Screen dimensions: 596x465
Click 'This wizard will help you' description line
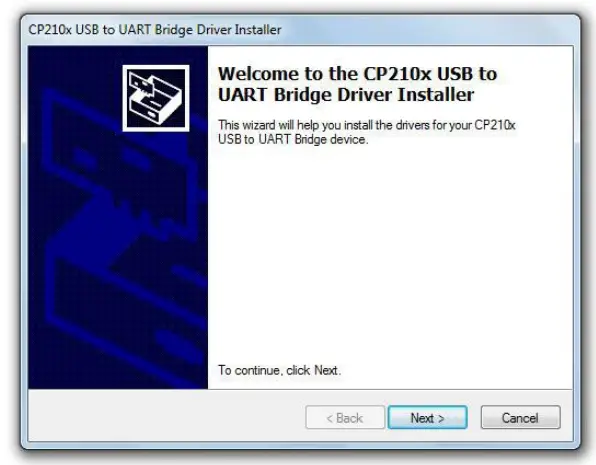tap(366, 125)
